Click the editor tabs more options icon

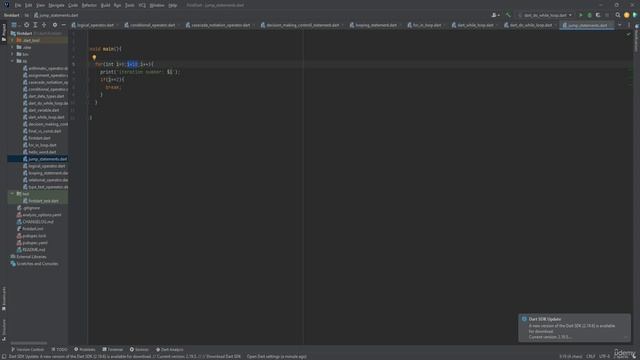click(x=629, y=25)
